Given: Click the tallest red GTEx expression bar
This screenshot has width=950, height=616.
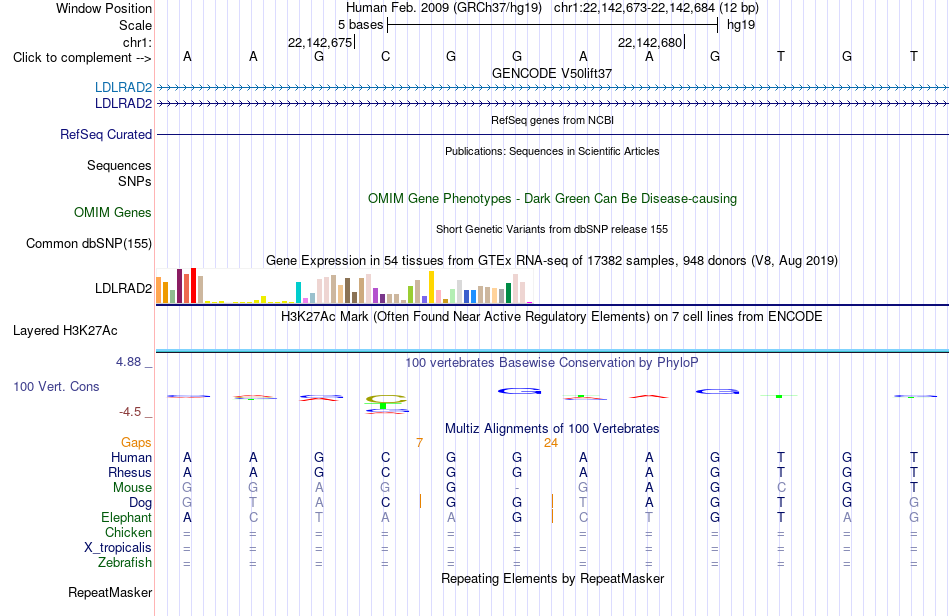Looking at the screenshot, I should tap(193, 285).
